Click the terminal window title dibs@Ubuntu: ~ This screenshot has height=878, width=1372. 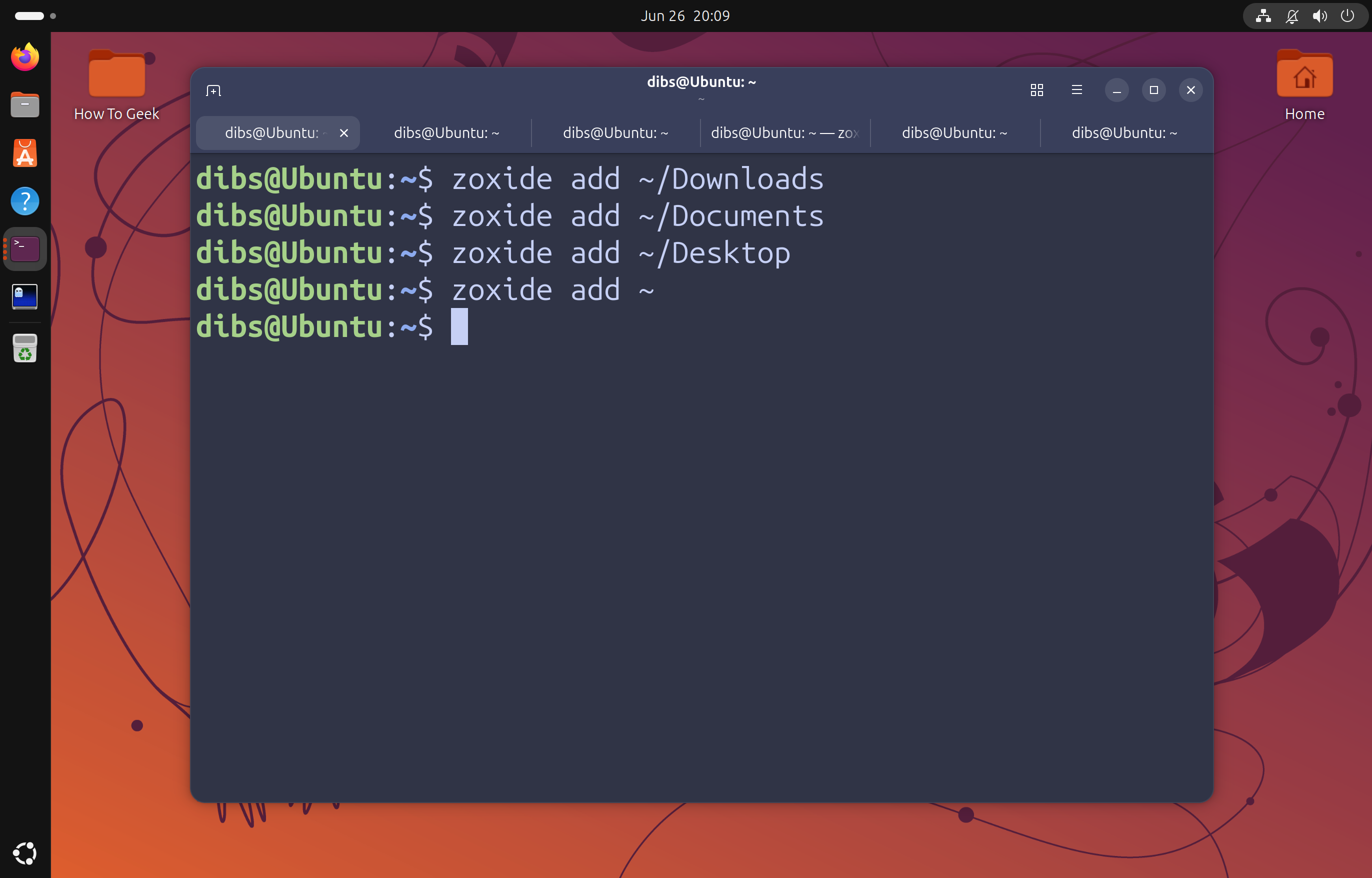pyautogui.click(x=701, y=82)
